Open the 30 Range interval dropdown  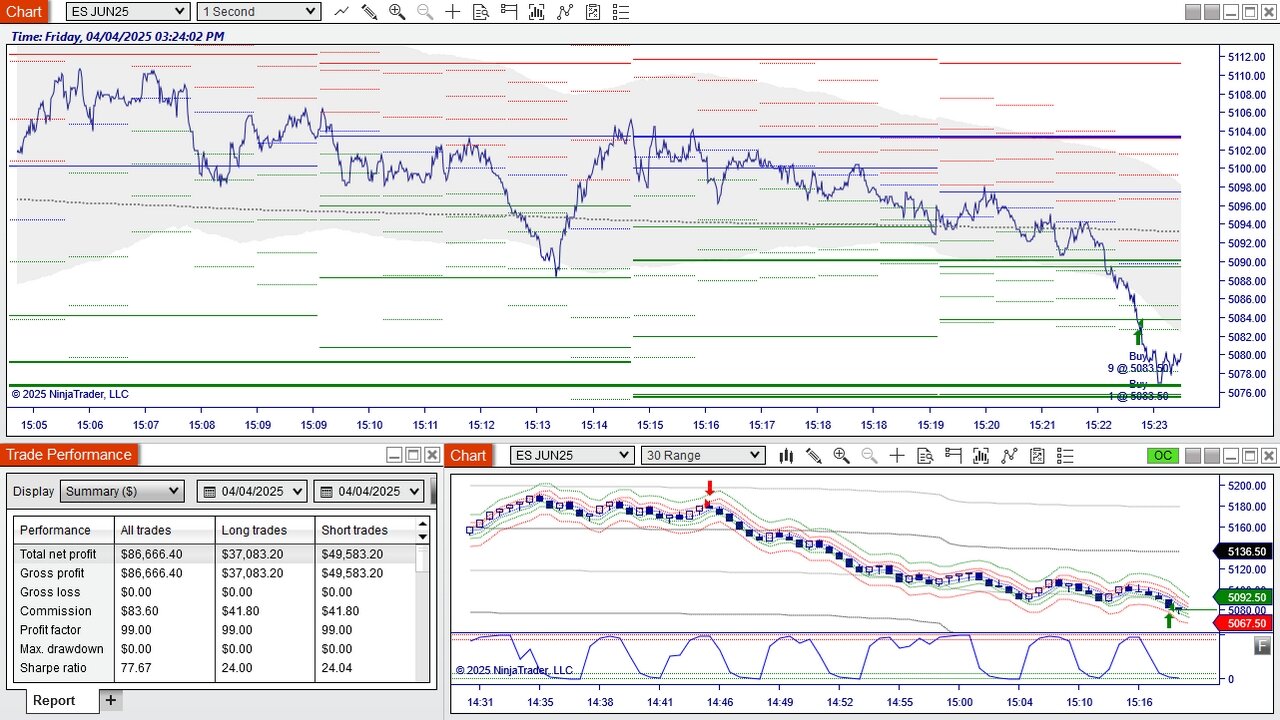click(x=703, y=455)
